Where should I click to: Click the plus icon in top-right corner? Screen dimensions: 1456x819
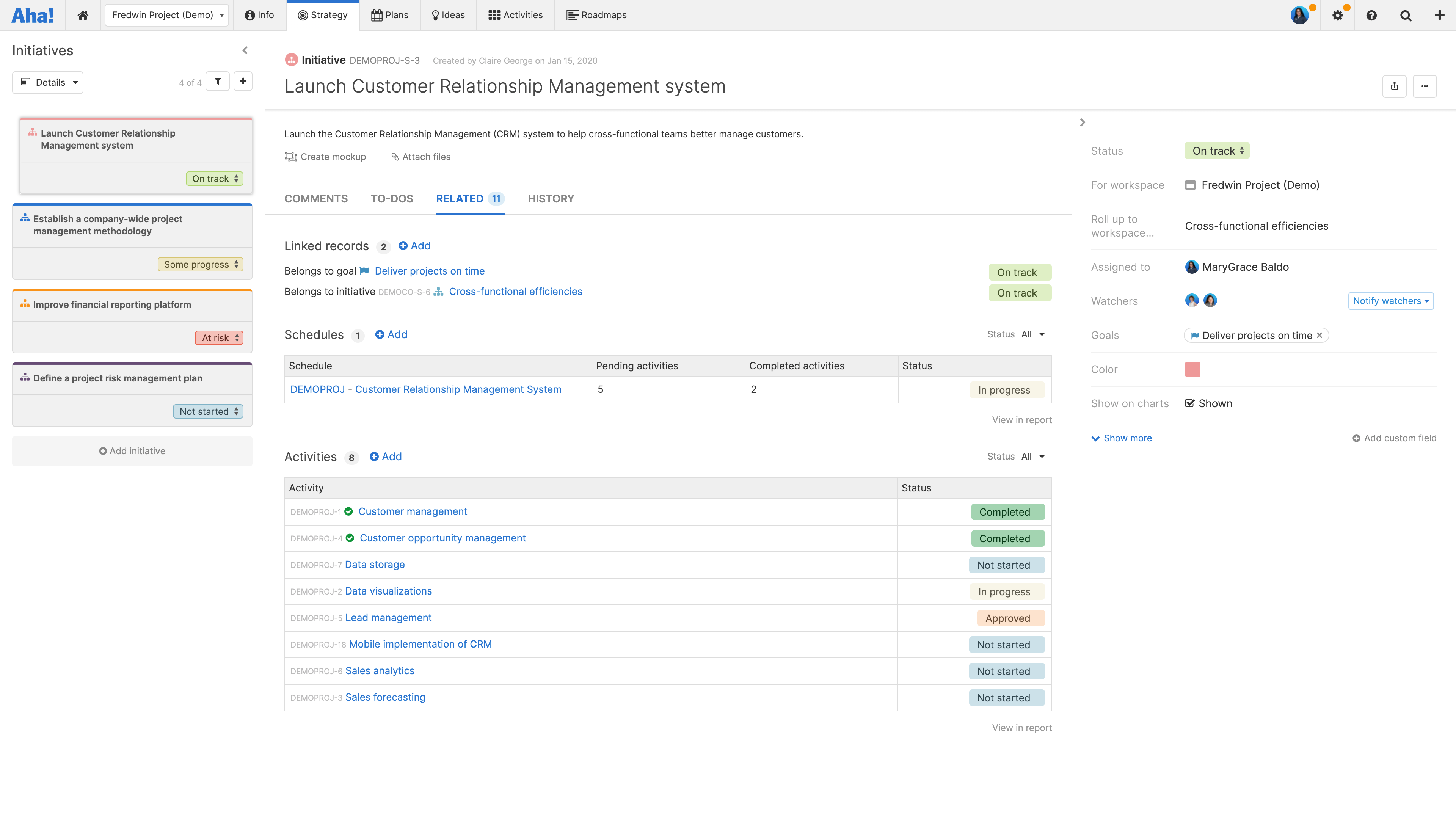tap(1440, 15)
